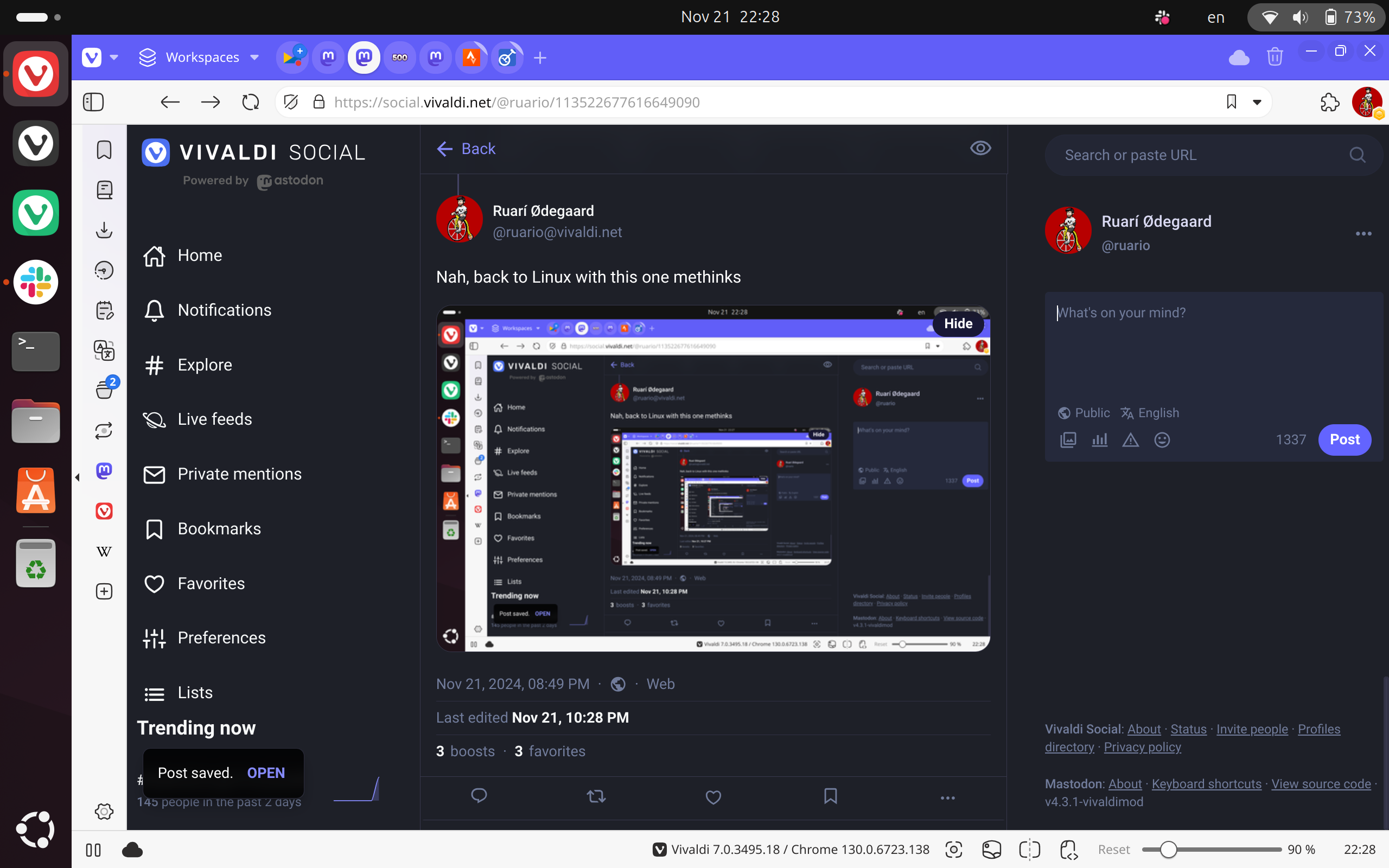Open closed tabs trash icon
This screenshot has width=1389, height=868.
pyautogui.click(x=1275, y=58)
